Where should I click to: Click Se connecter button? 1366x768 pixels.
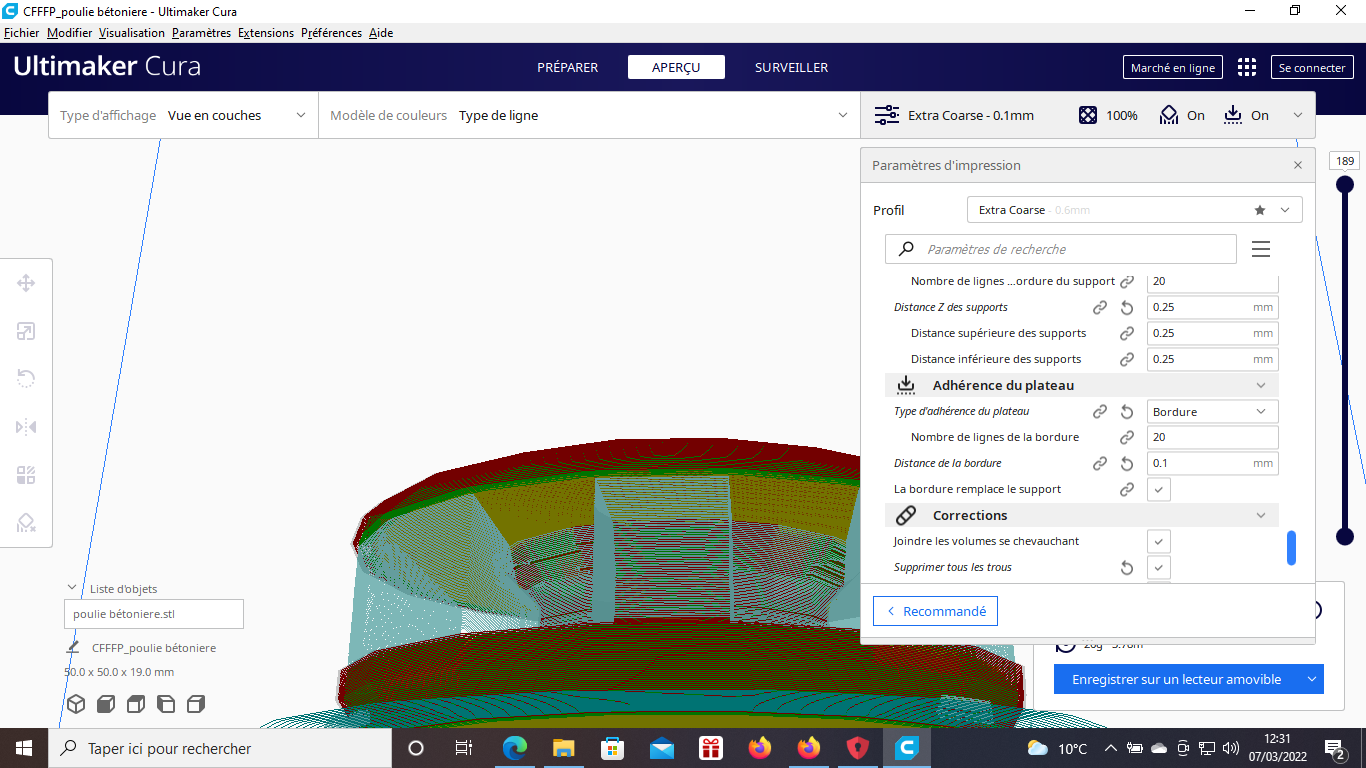click(1312, 68)
